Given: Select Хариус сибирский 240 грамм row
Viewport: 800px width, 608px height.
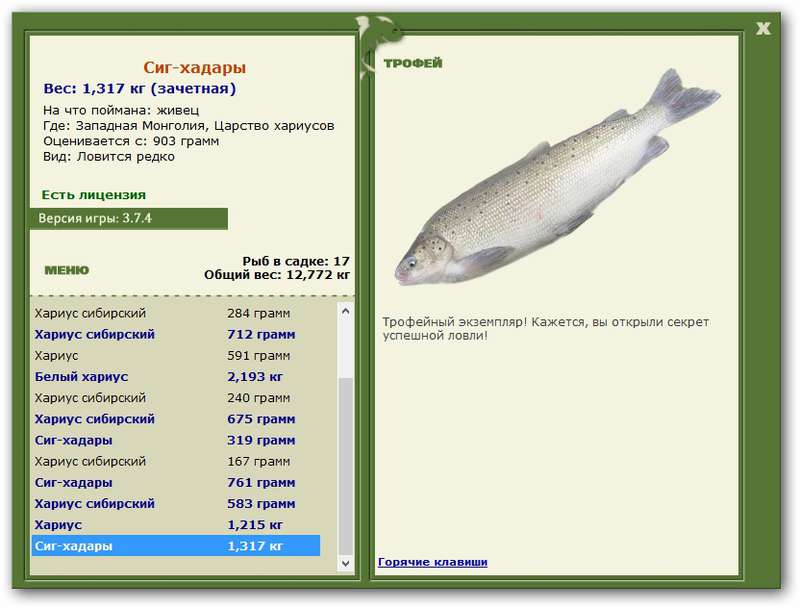Looking at the screenshot, I should [176, 398].
